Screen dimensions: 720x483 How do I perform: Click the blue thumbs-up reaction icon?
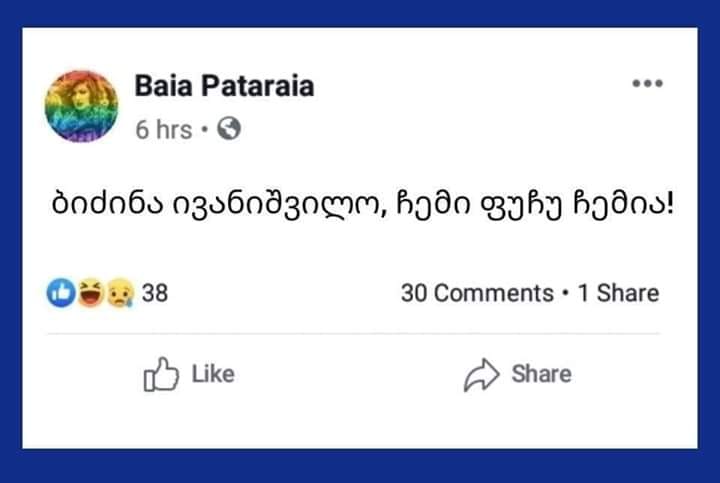pos(60,293)
